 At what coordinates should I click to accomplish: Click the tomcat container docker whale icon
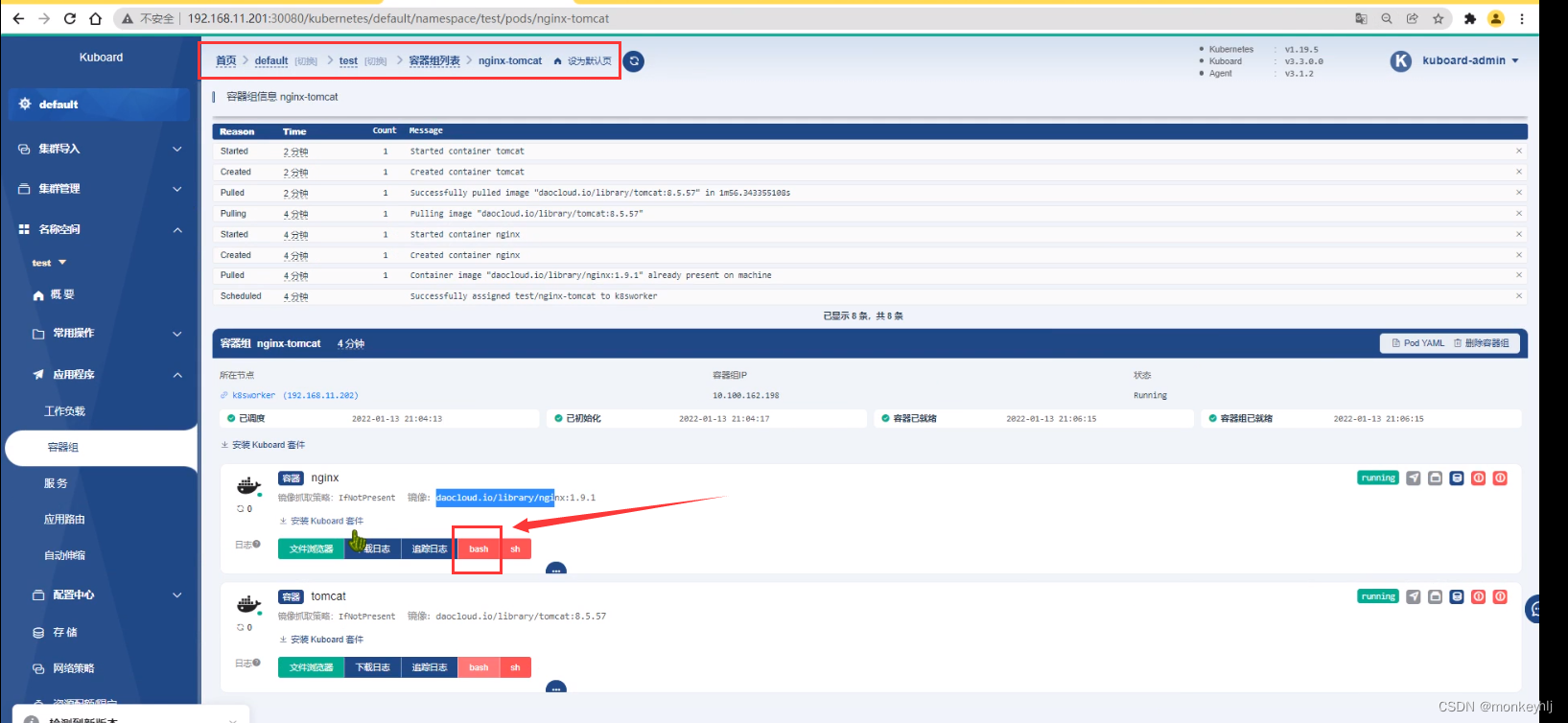tap(249, 605)
